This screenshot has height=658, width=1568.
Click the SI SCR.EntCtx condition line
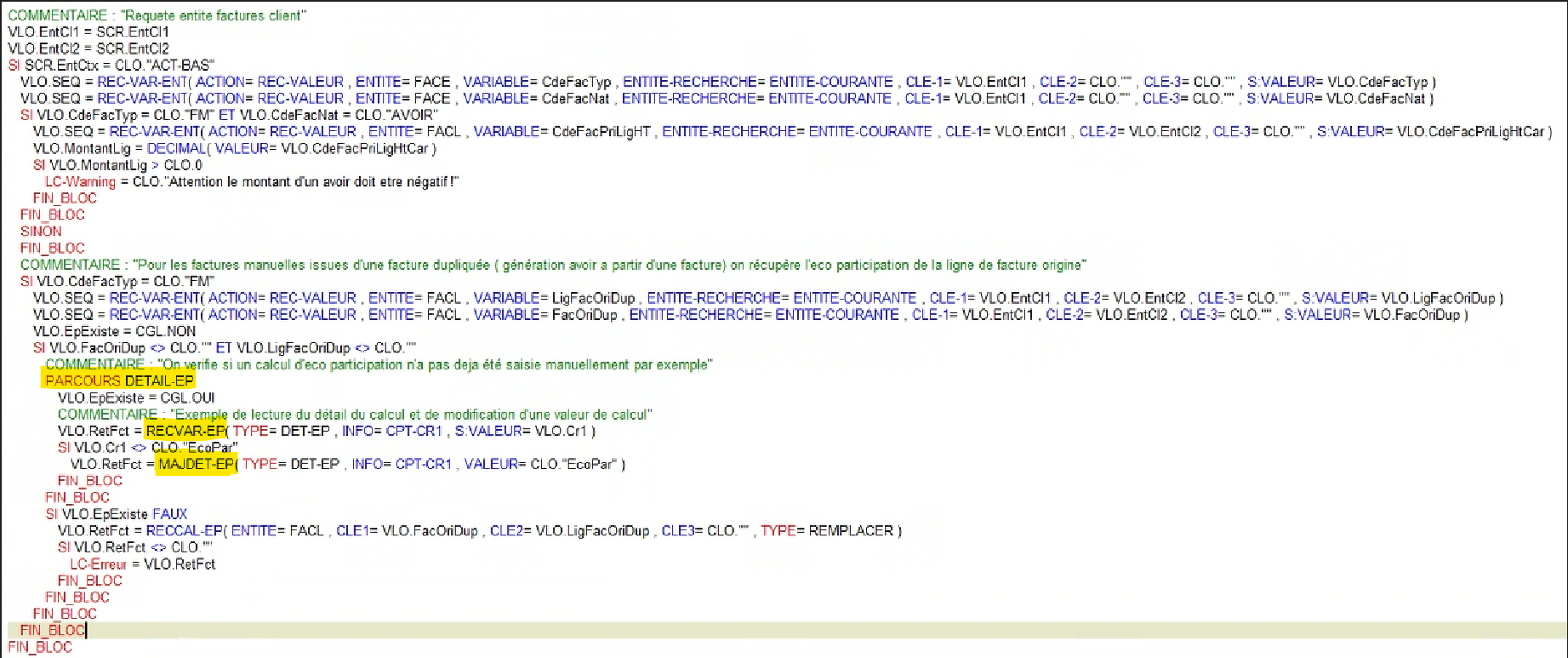(111, 65)
